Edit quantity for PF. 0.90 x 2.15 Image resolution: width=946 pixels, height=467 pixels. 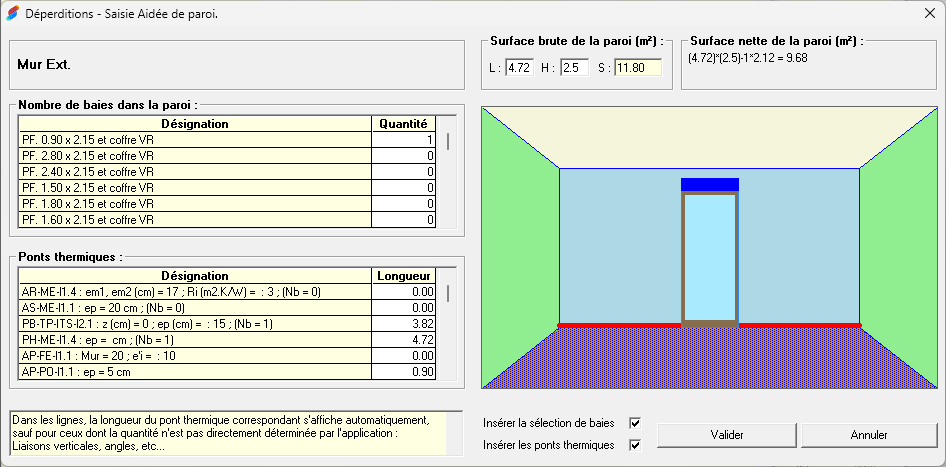(x=404, y=140)
